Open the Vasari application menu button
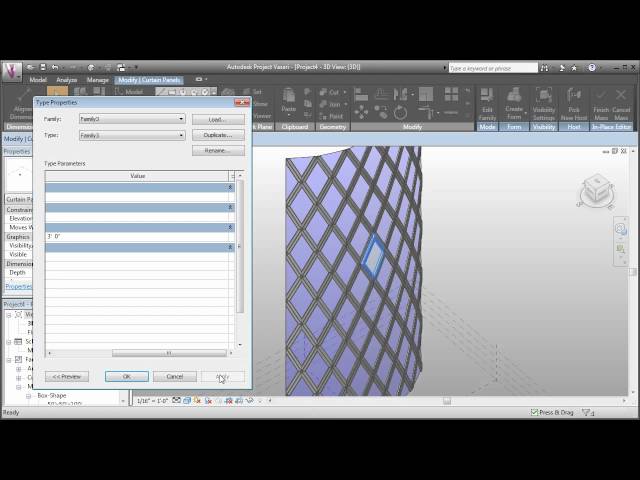 click(11, 72)
